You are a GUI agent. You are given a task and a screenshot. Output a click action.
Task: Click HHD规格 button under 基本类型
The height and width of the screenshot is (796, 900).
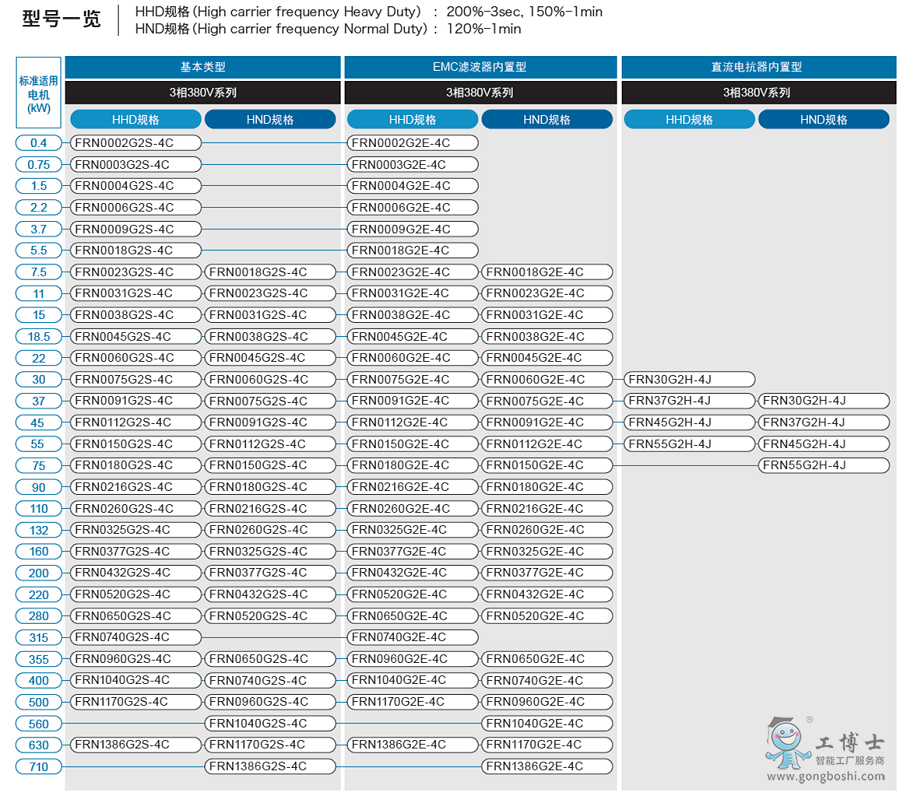pyautogui.click(x=136, y=119)
